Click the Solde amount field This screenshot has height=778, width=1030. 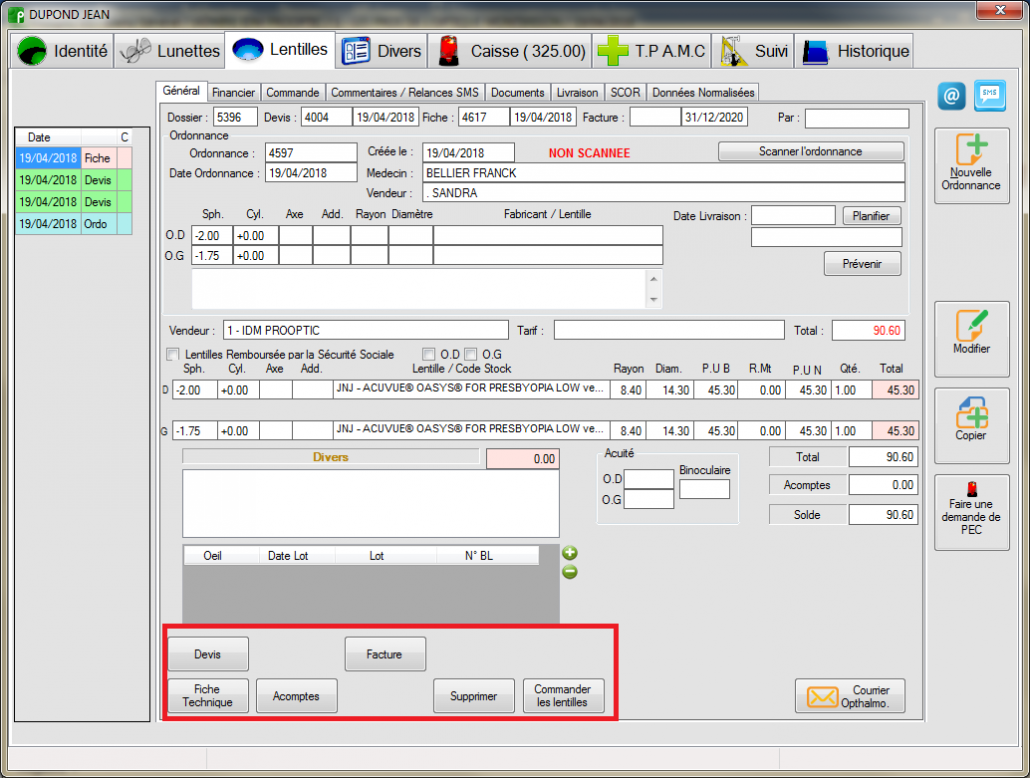[882, 515]
